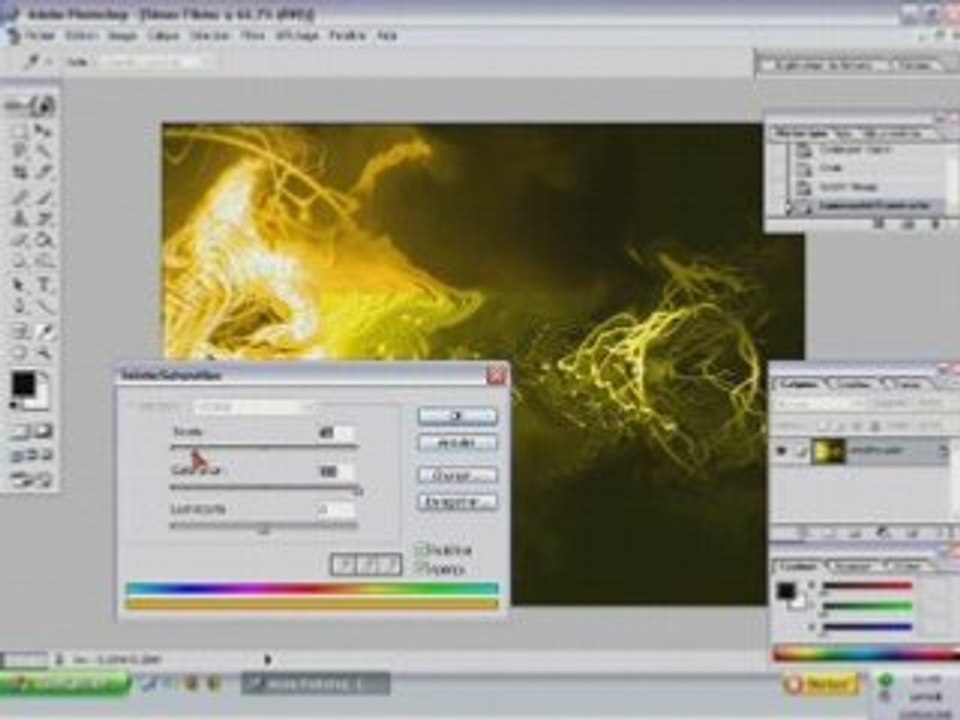Open the Windows Start button
This screenshot has width=960, height=720.
point(65,683)
